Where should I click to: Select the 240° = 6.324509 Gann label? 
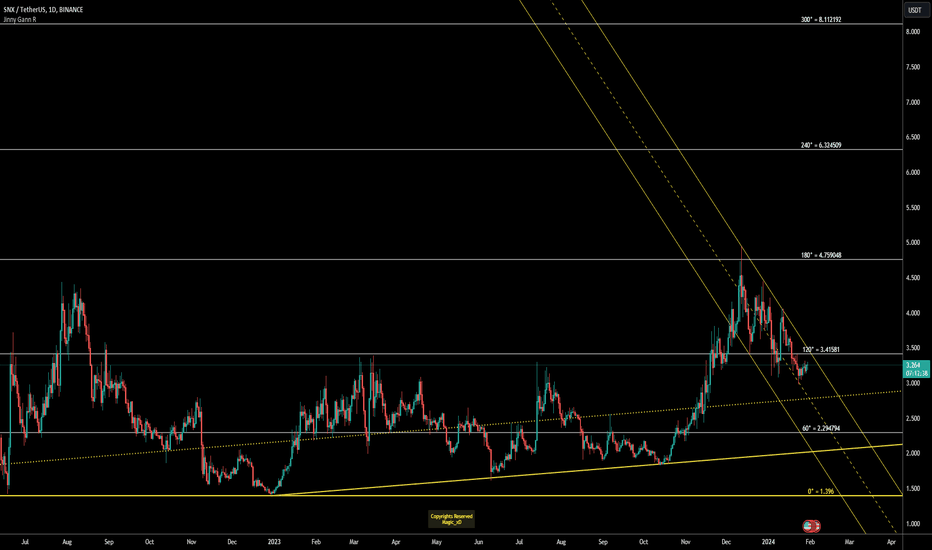point(821,145)
